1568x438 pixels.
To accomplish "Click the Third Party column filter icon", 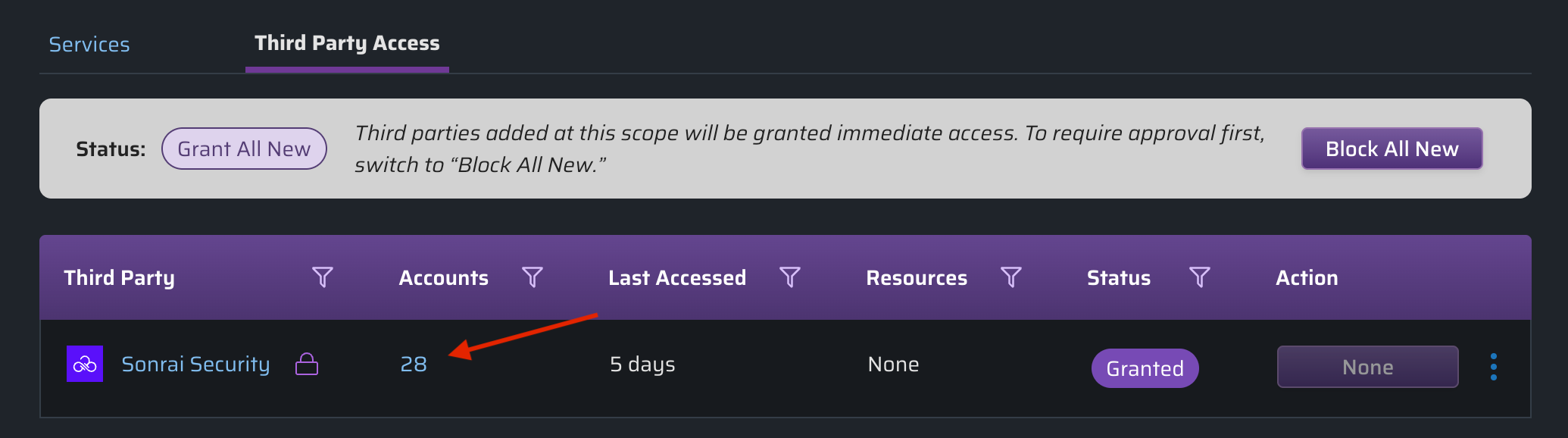I will tap(323, 277).
